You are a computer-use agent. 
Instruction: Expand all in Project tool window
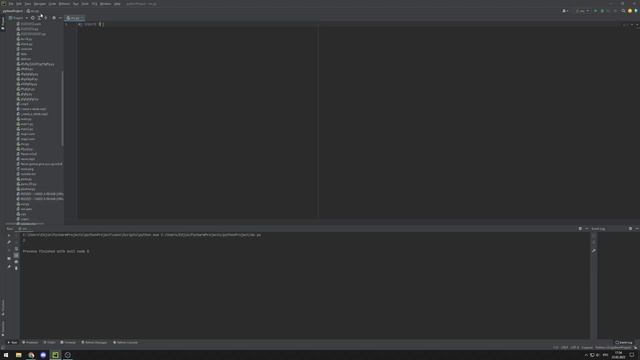tap(40, 18)
